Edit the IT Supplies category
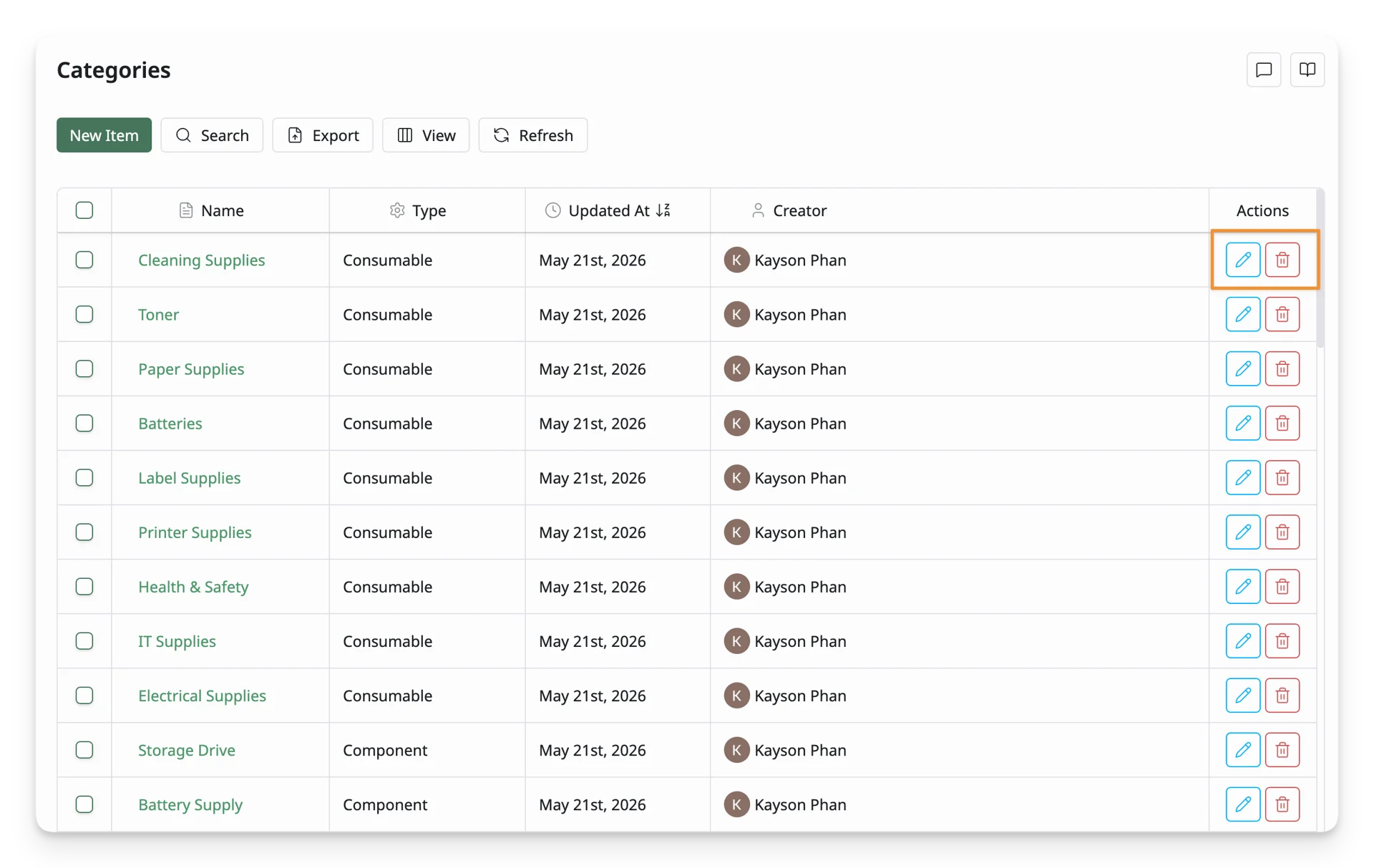Screen dimensions: 1374x868 click(x=1242, y=640)
